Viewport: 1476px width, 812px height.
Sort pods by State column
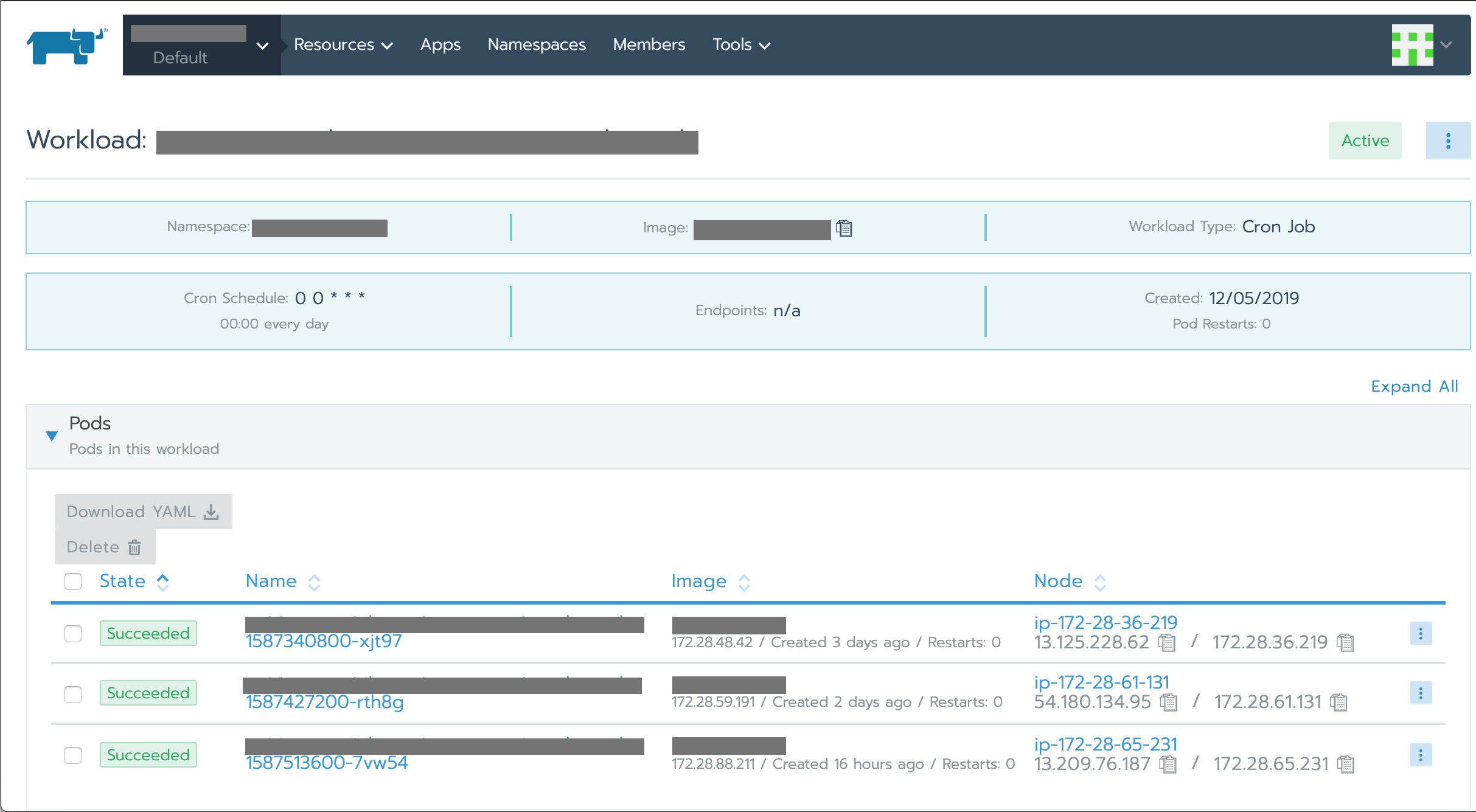[134, 581]
